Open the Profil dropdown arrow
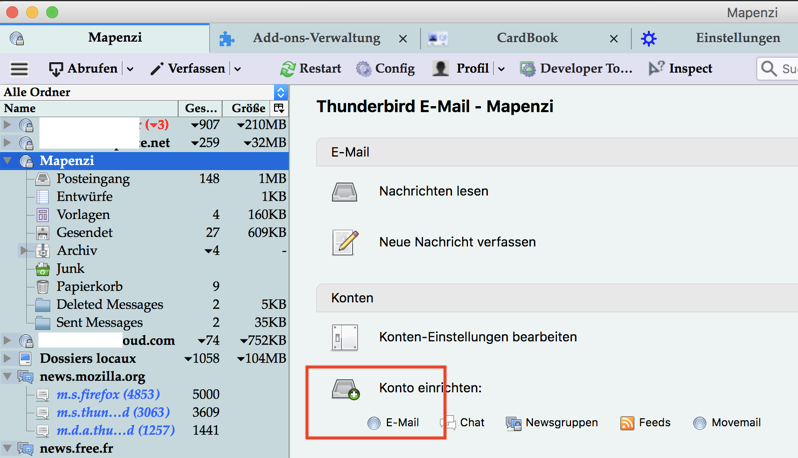Image resolution: width=798 pixels, height=458 pixels. 501,69
